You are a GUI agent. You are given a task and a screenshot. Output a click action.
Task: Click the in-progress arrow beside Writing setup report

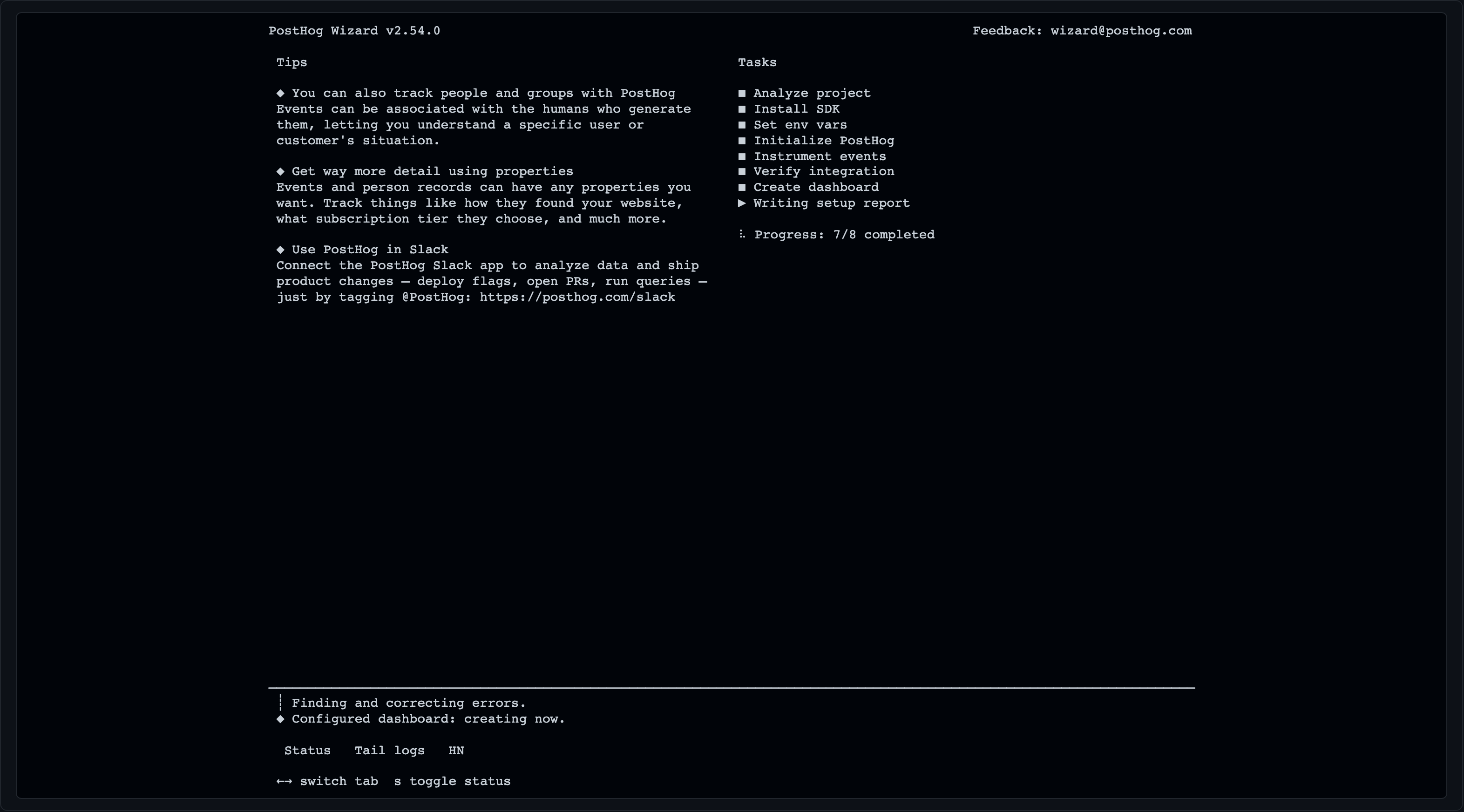click(742, 203)
